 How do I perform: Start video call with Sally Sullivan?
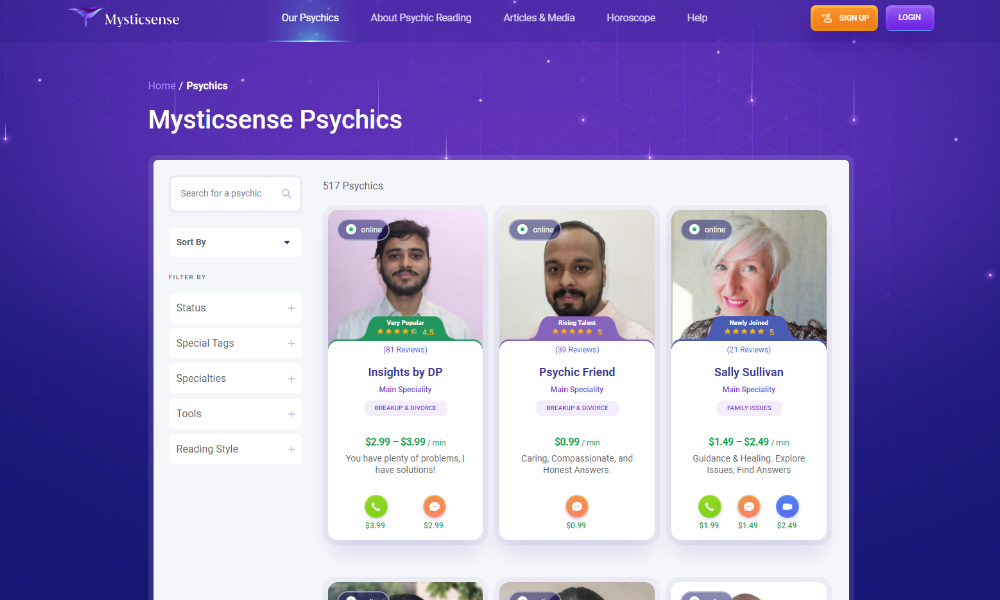(787, 507)
